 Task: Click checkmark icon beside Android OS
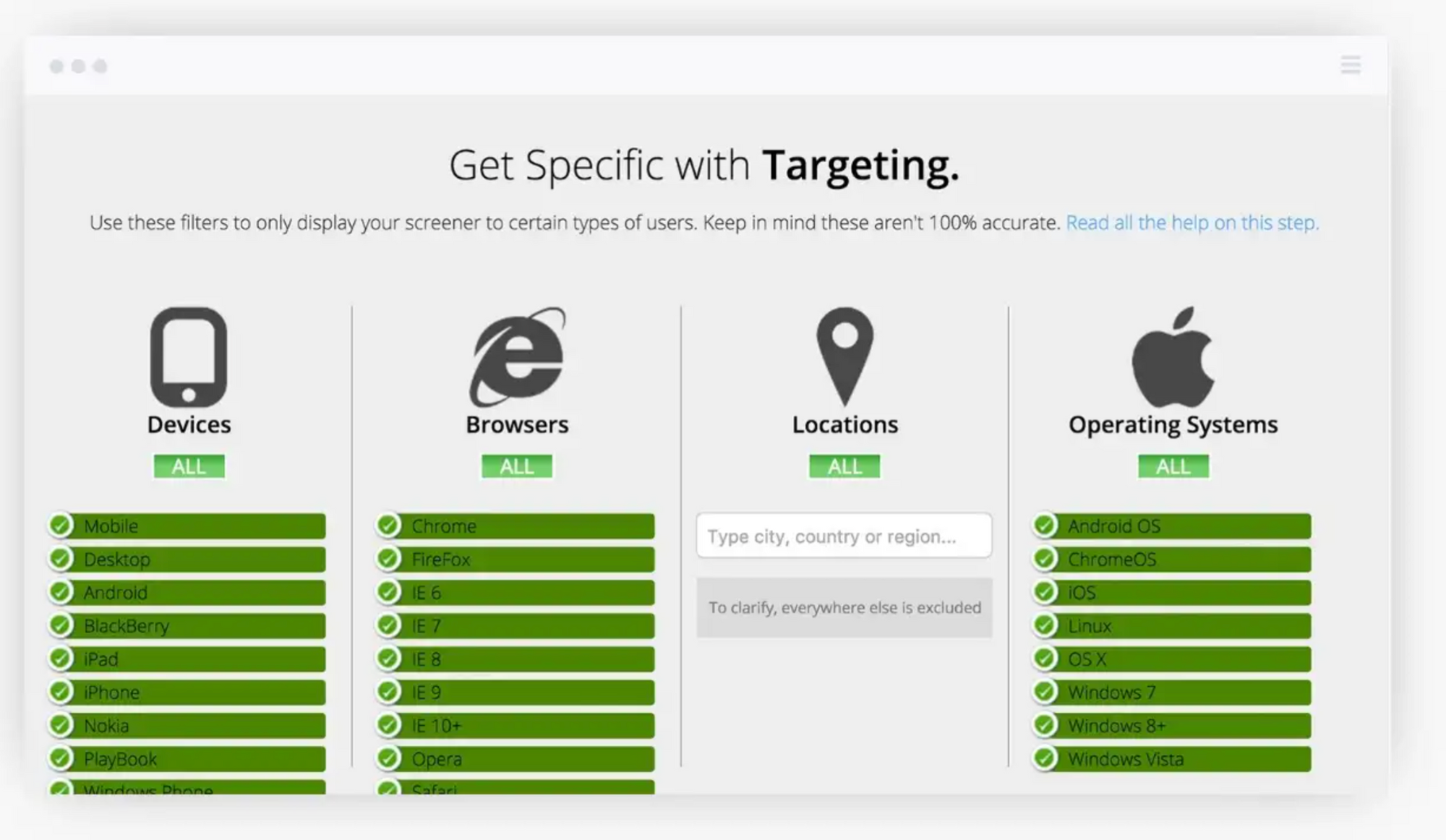tap(1045, 526)
